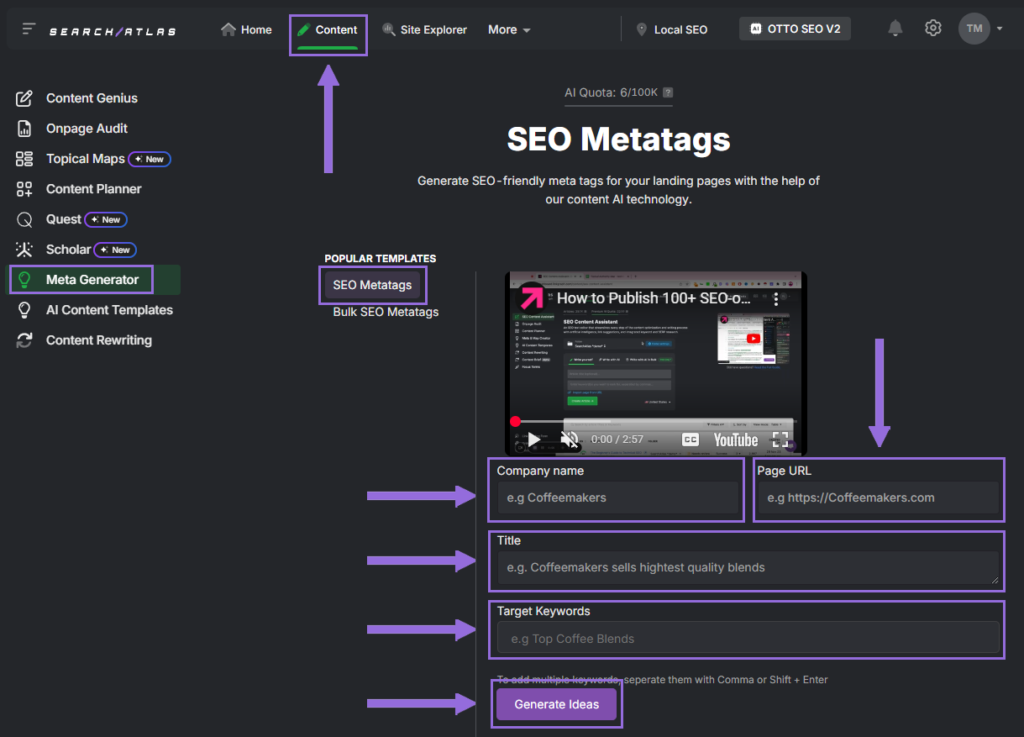
Task: Click the Generate Ideas button
Action: [556, 704]
